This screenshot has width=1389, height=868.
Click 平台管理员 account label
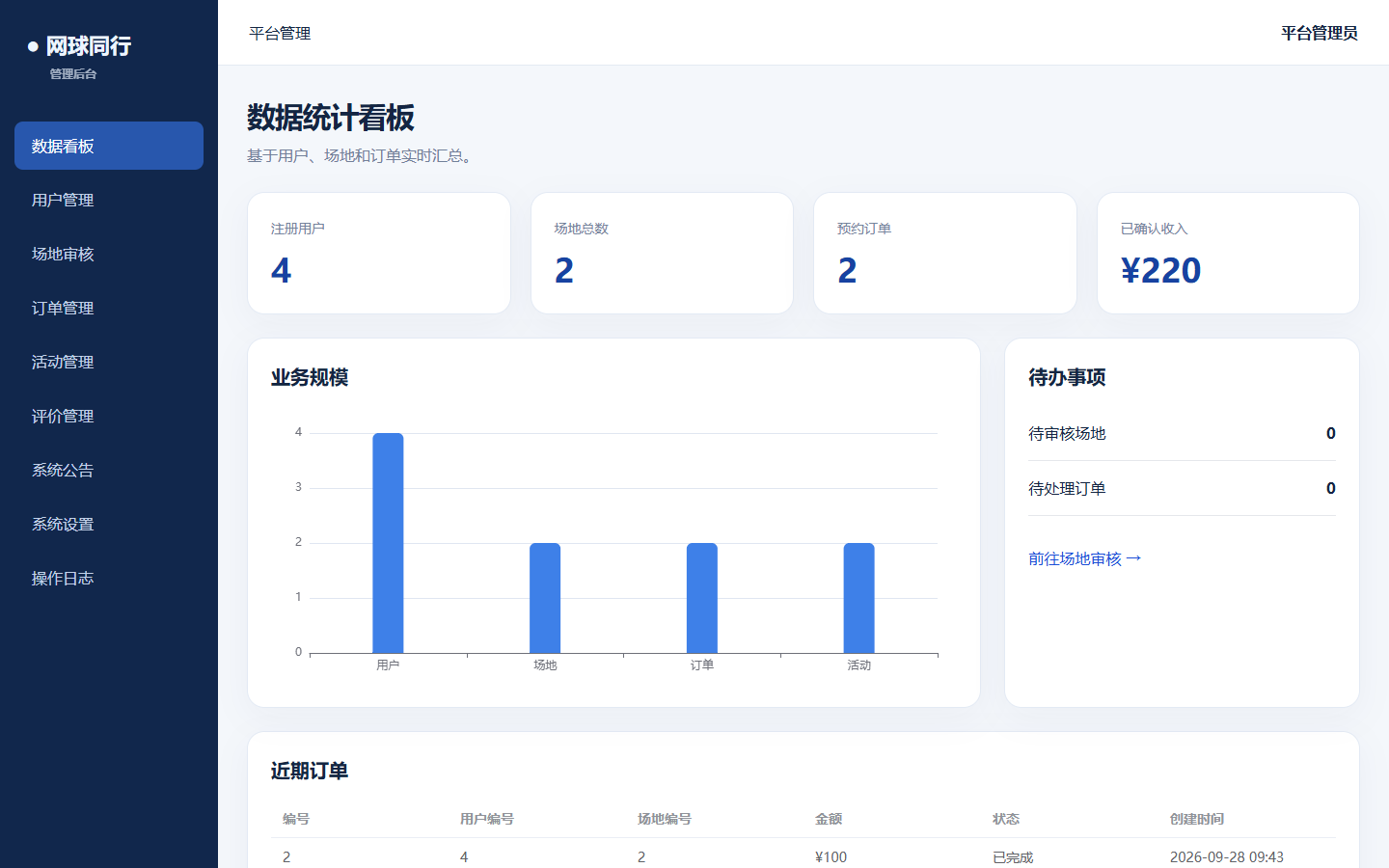[x=1319, y=33]
